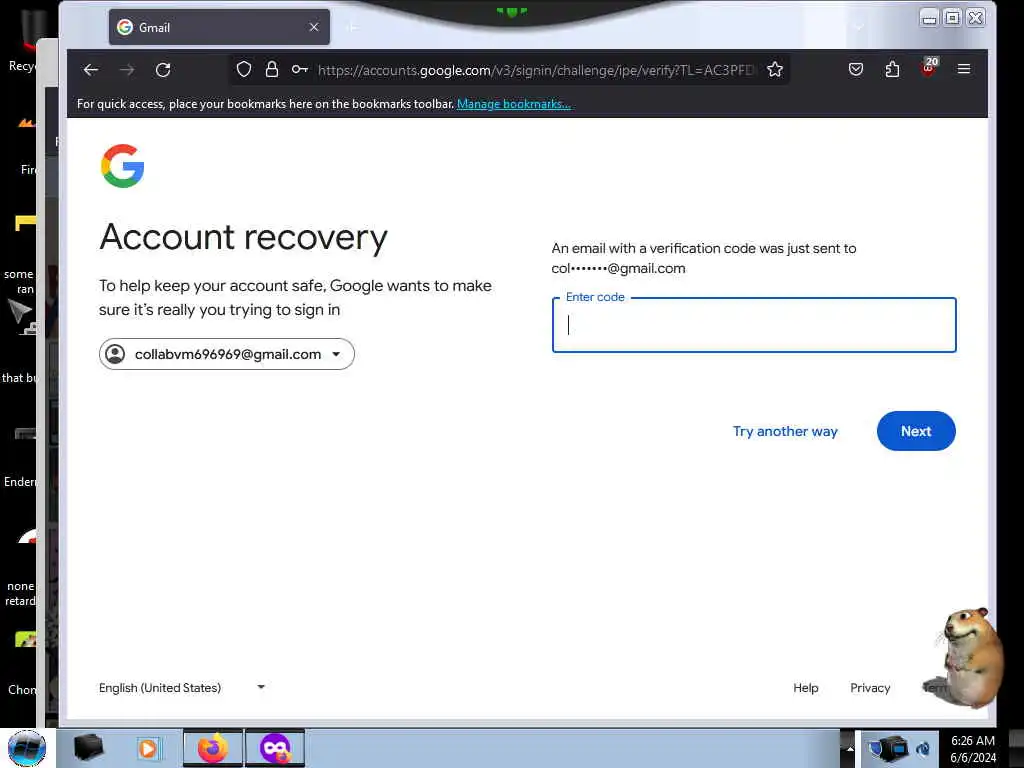
Task: Bookmark this page with the star icon
Action: [775, 69]
